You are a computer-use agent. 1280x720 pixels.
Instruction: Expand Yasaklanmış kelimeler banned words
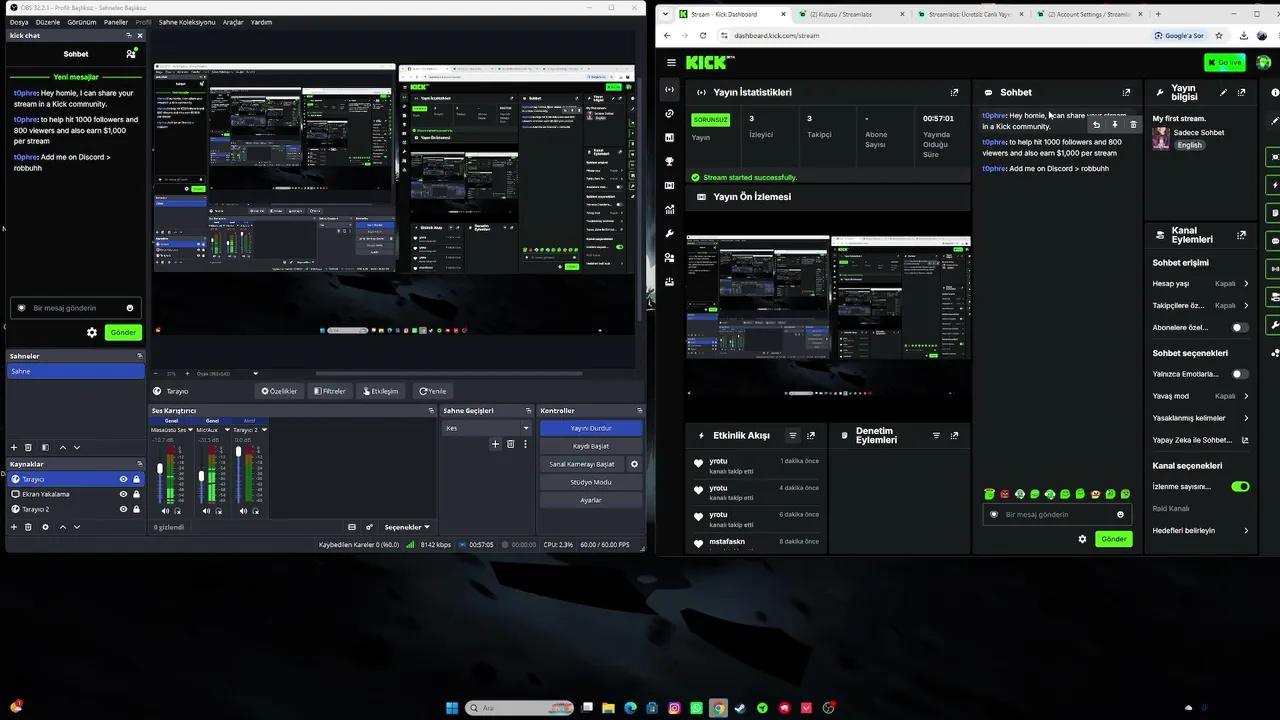1246,418
